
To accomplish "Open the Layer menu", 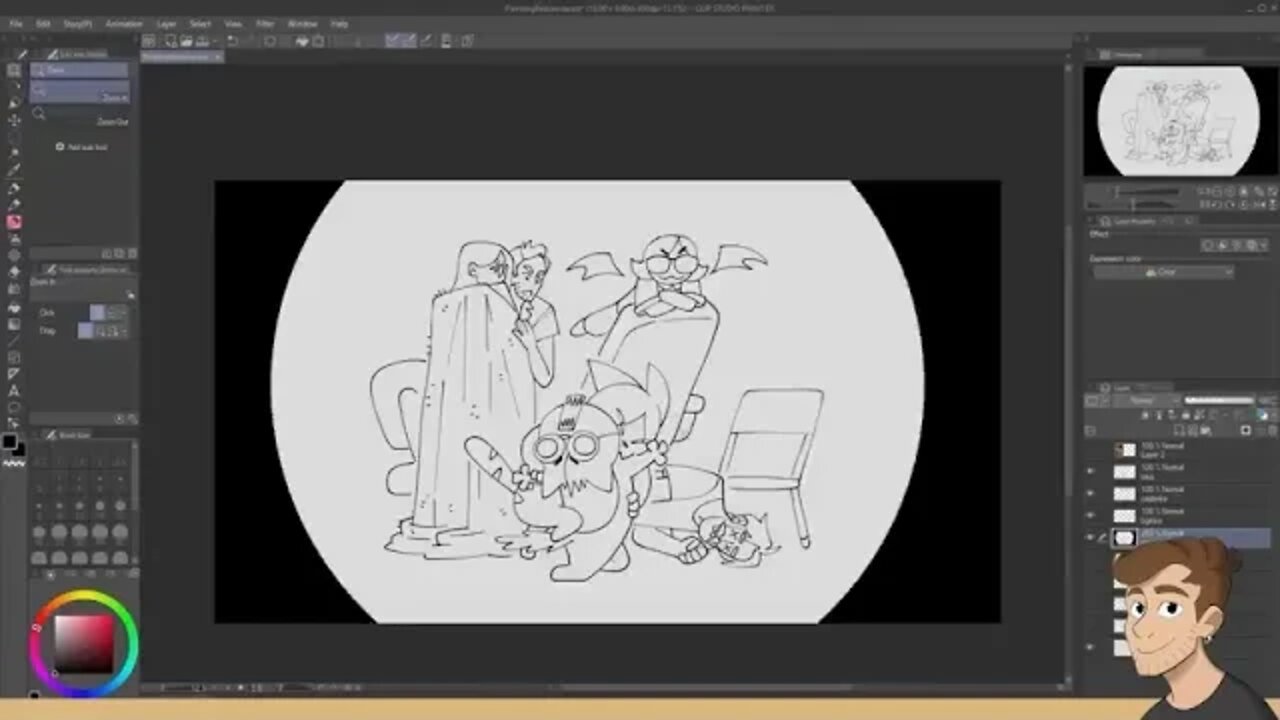I will (166, 23).
